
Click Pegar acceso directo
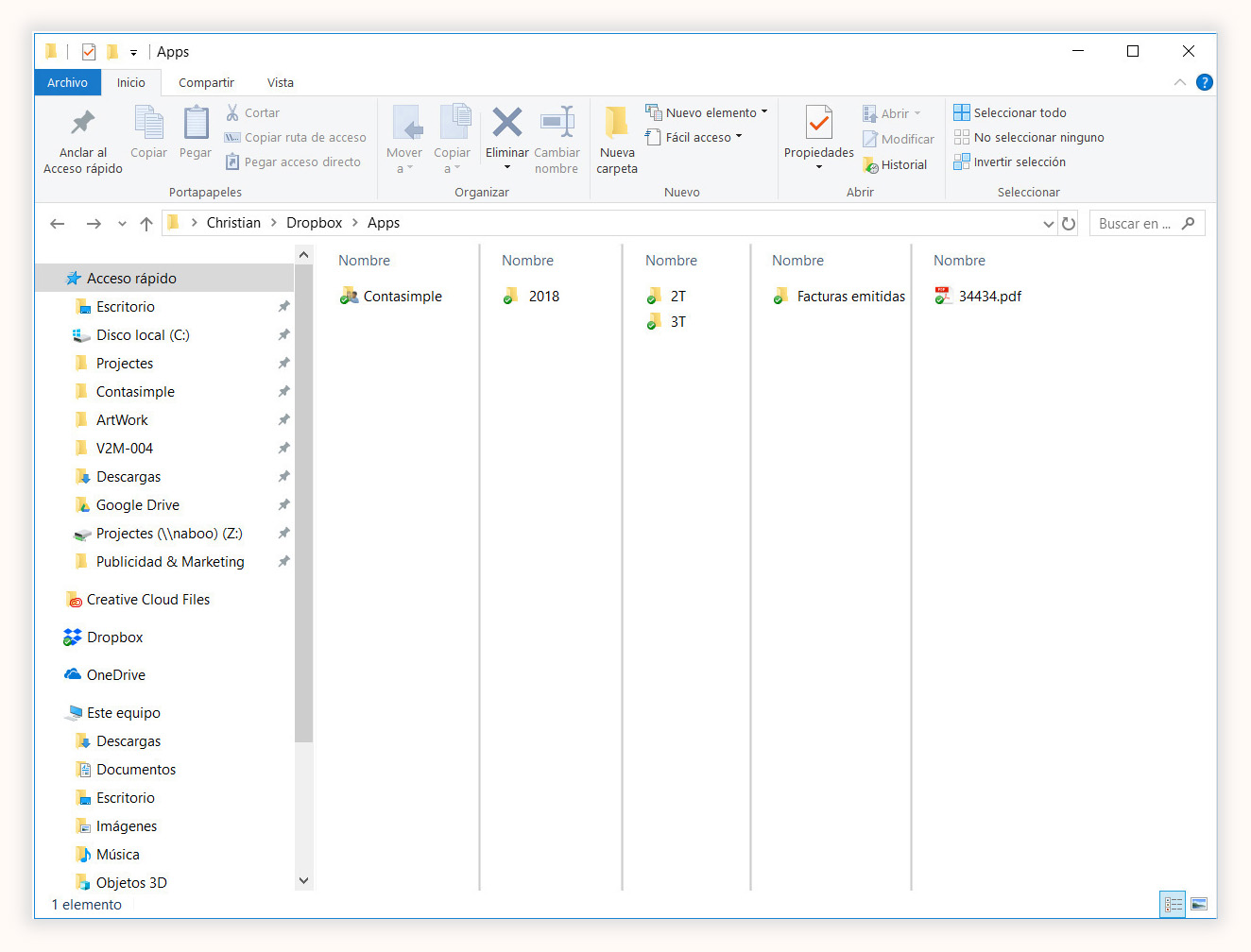coord(293,161)
